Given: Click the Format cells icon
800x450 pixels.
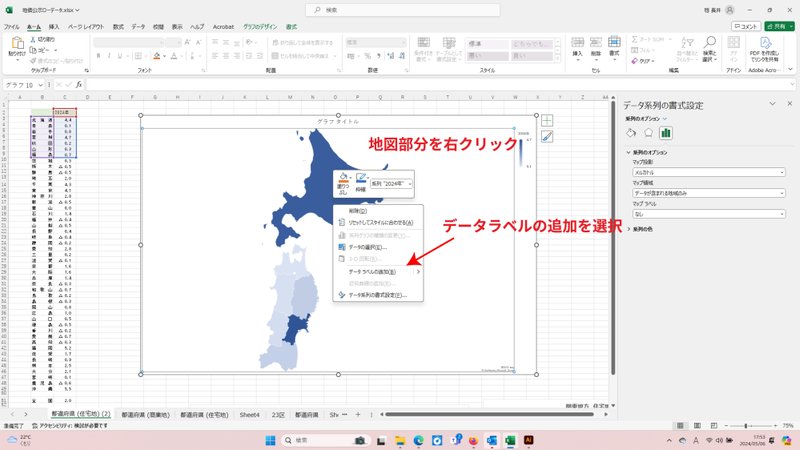Looking at the screenshot, I should coord(614,42).
